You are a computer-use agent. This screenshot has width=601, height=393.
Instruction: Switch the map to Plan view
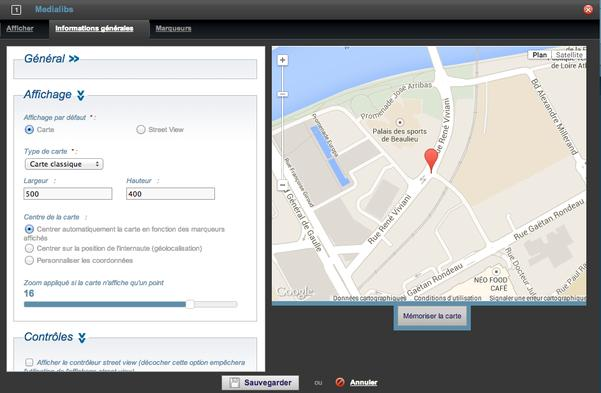(x=539, y=55)
